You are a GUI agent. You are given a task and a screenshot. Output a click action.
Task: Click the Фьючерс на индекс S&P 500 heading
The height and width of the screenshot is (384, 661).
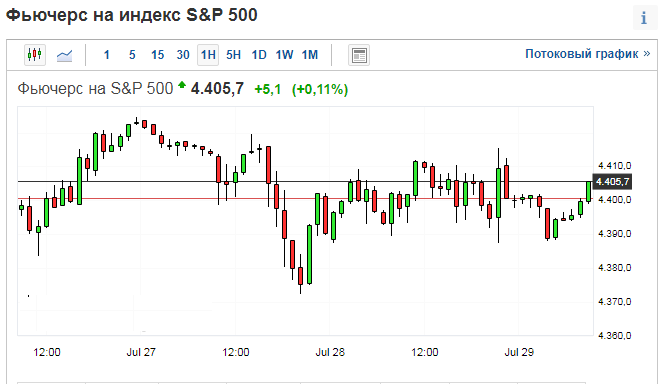point(132,15)
